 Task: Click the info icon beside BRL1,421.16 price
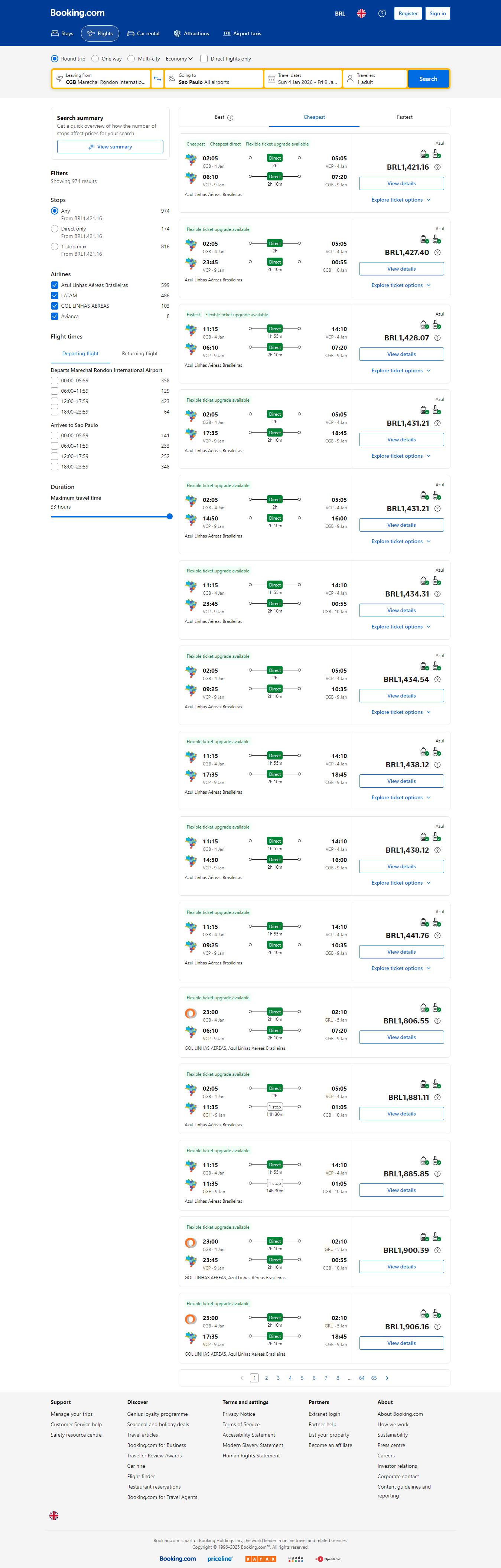pyautogui.click(x=438, y=167)
